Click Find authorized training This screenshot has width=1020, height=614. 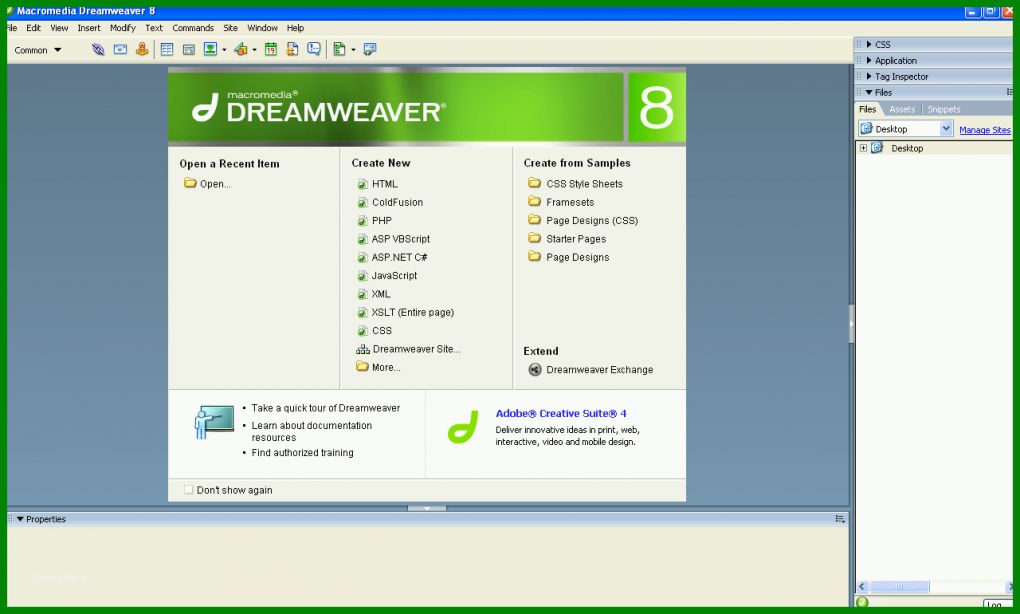click(302, 453)
